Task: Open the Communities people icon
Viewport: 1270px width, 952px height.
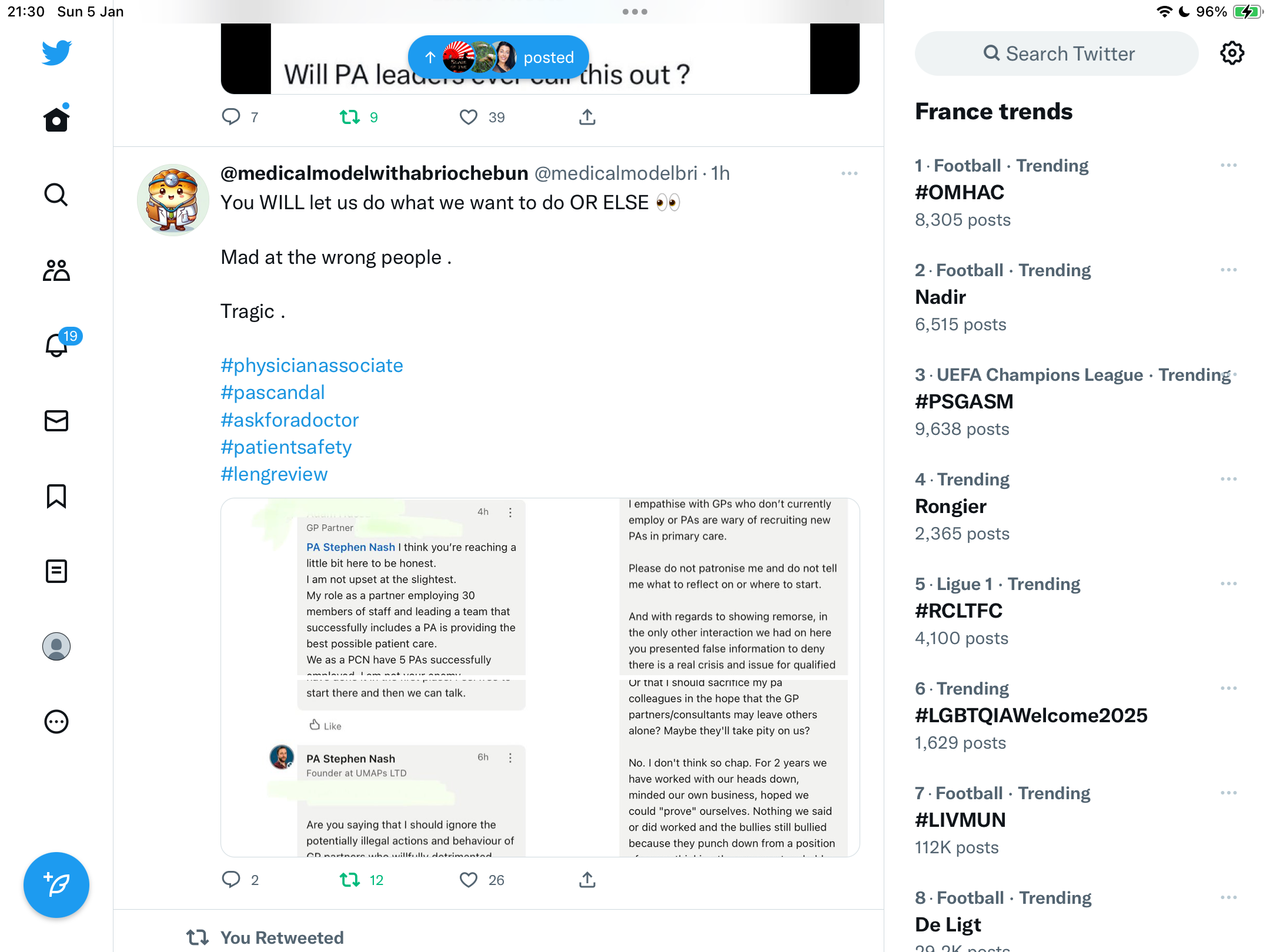Action: coord(56,270)
